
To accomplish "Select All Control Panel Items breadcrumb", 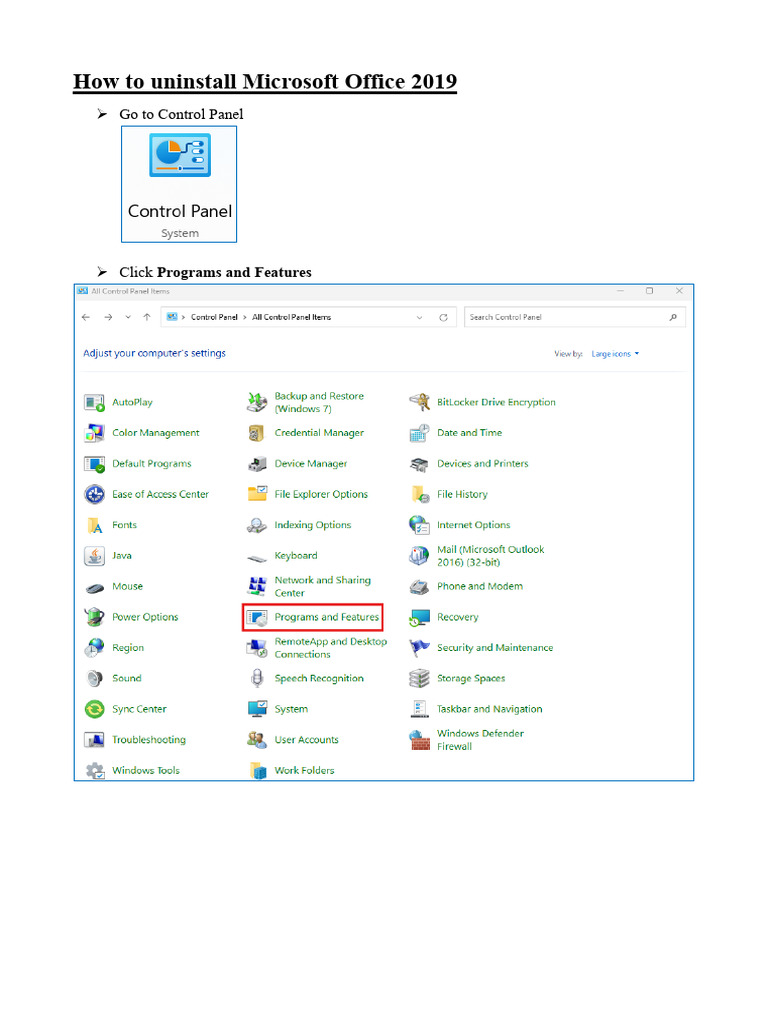I will point(291,317).
